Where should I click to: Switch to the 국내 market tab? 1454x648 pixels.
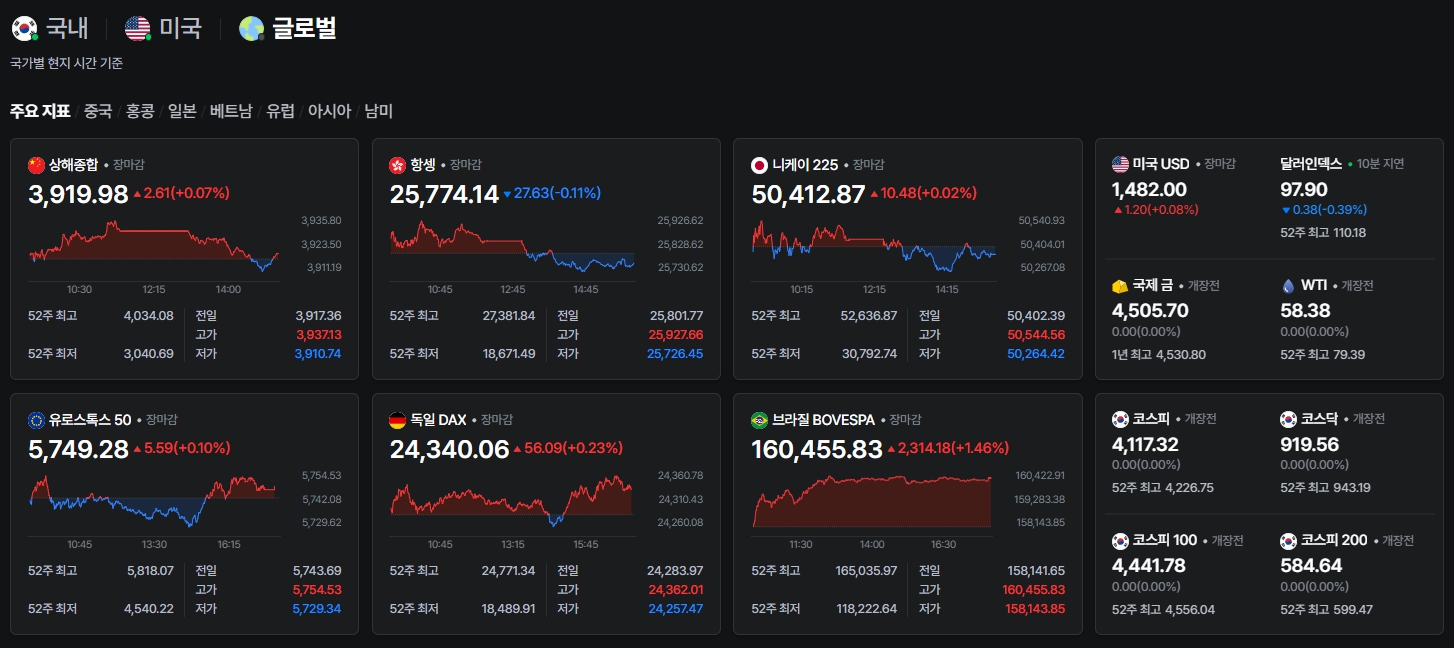click(67, 28)
